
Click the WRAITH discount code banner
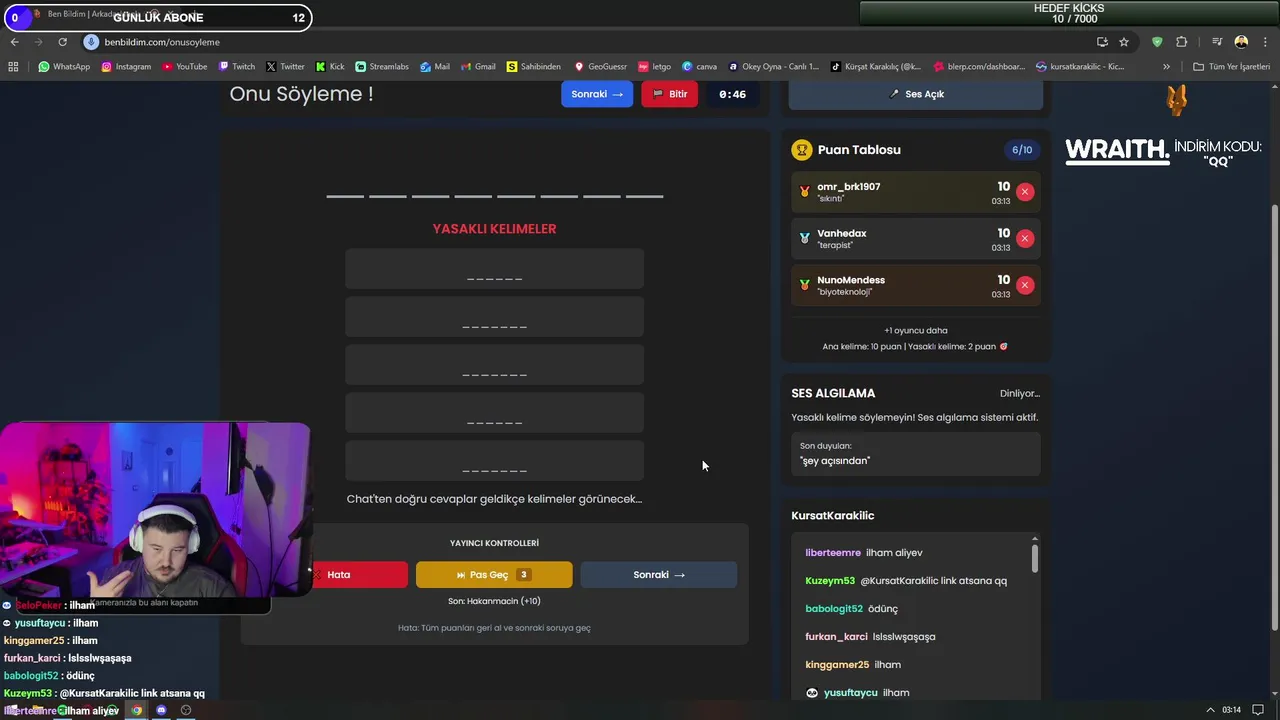point(1163,150)
